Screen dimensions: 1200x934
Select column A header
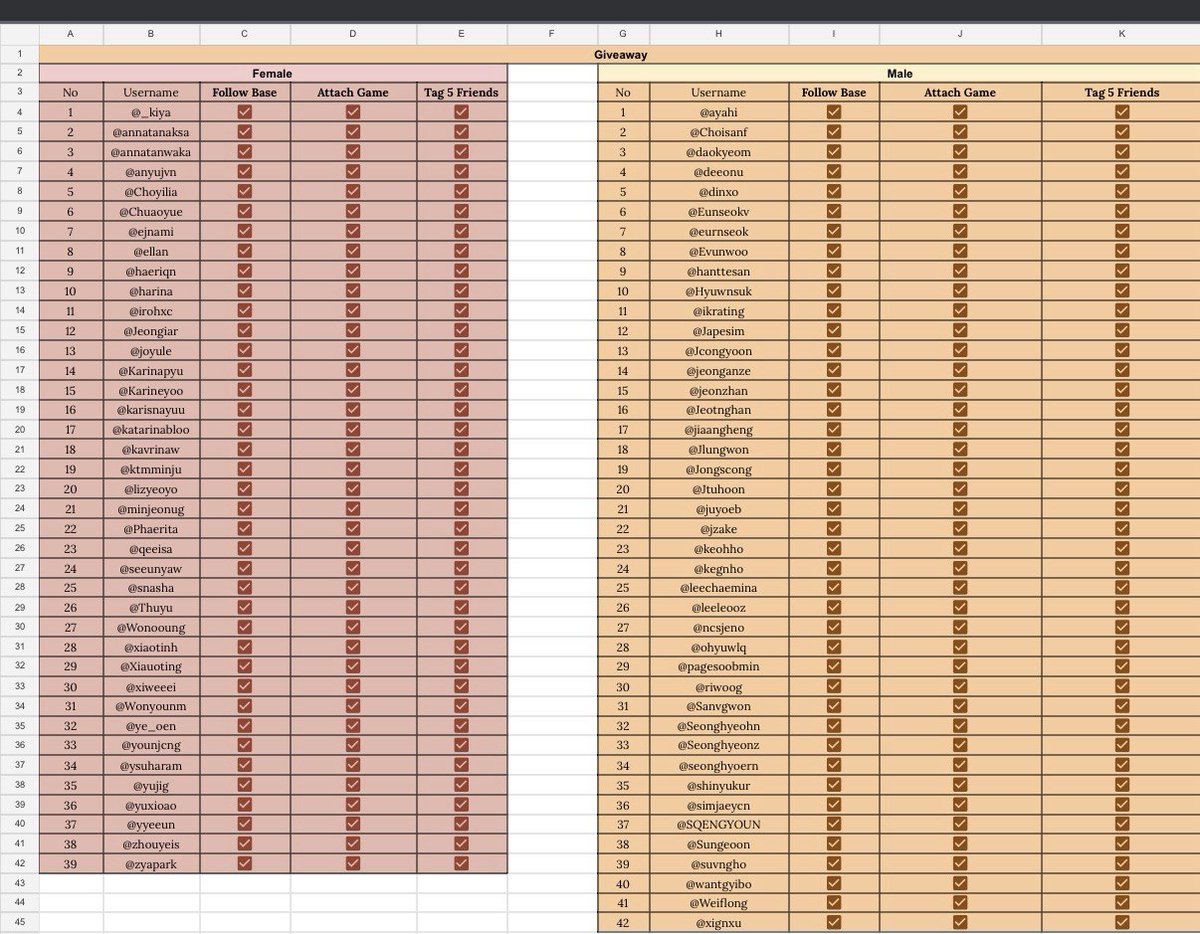click(x=70, y=34)
